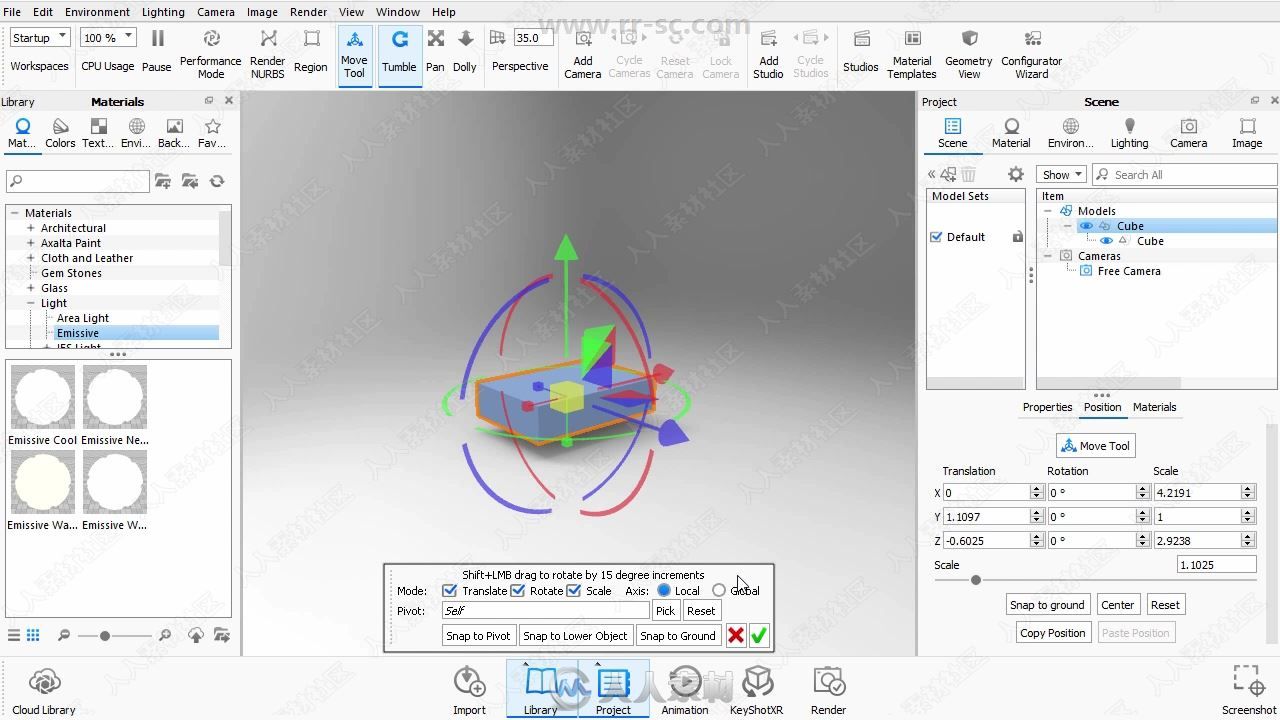Toggle Performance Mode
Viewport: 1280px width, 720px height.
tap(210, 53)
